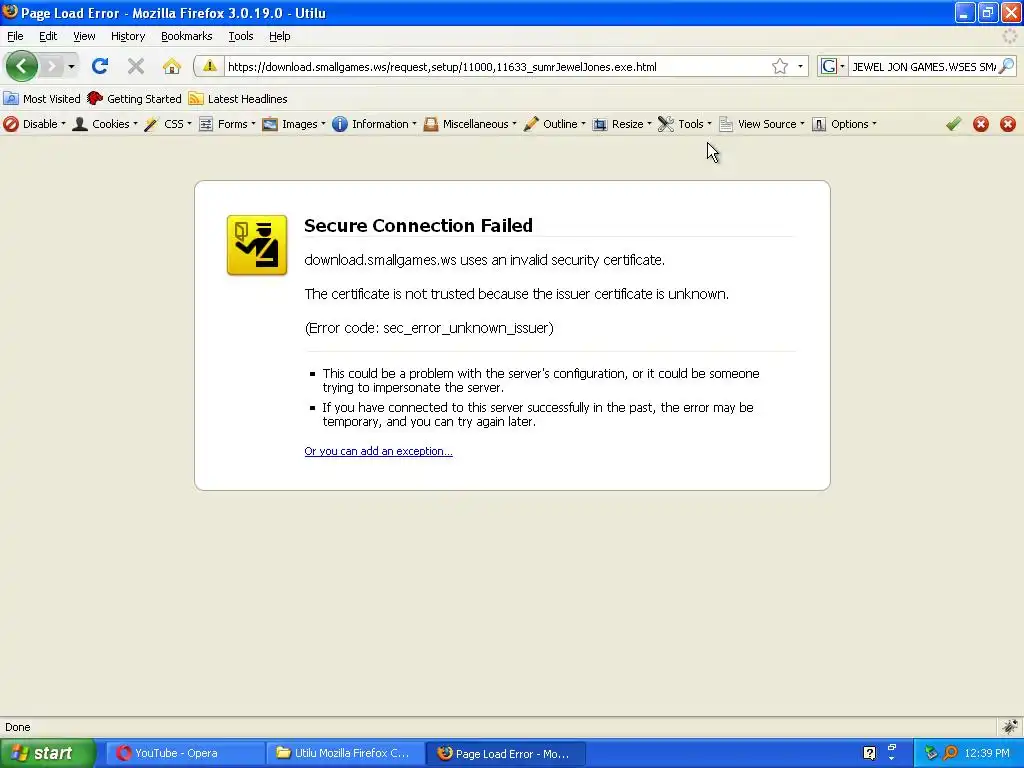Image resolution: width=1024 pixels, height=768 pixels.
Task: Click the Forward navigation arrow
Action: click(52, 66)
